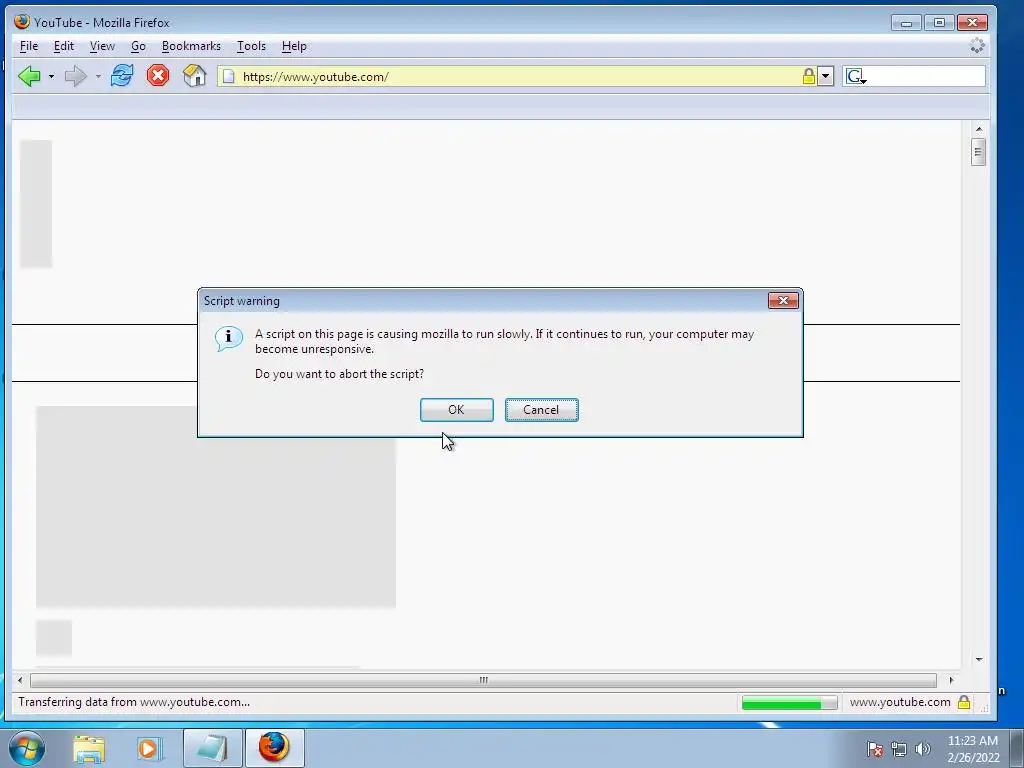Click the information icon in Script warning dialog
The width and height of the screenshot is (1024, 768).
tap(229, 338)
